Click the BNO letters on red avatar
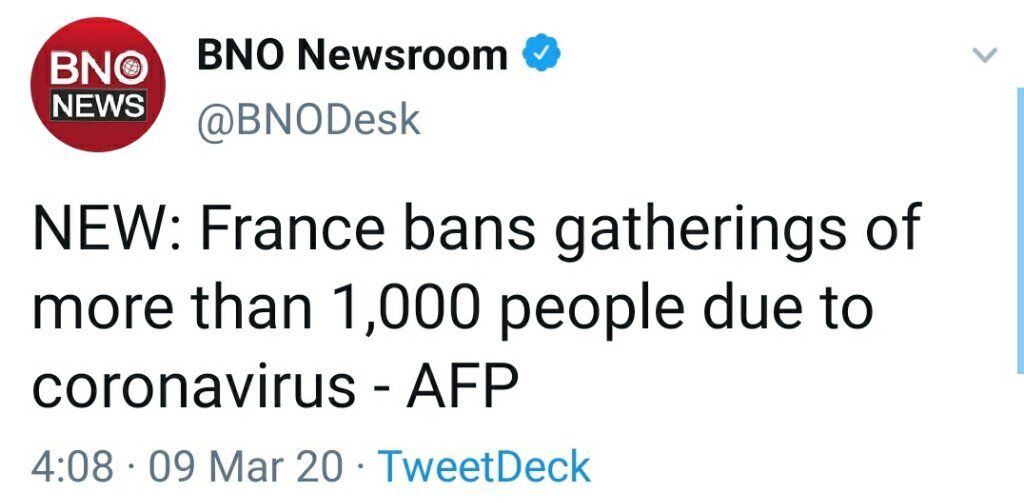1024x503 pixels. [100, 67]
